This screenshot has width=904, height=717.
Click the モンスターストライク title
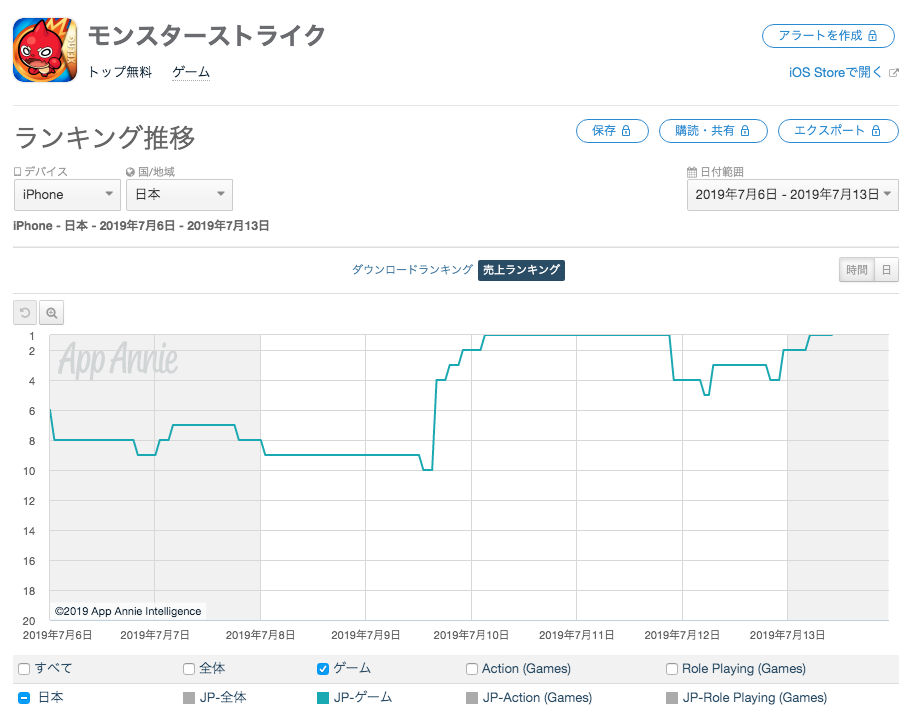click(x=207, y=36)
